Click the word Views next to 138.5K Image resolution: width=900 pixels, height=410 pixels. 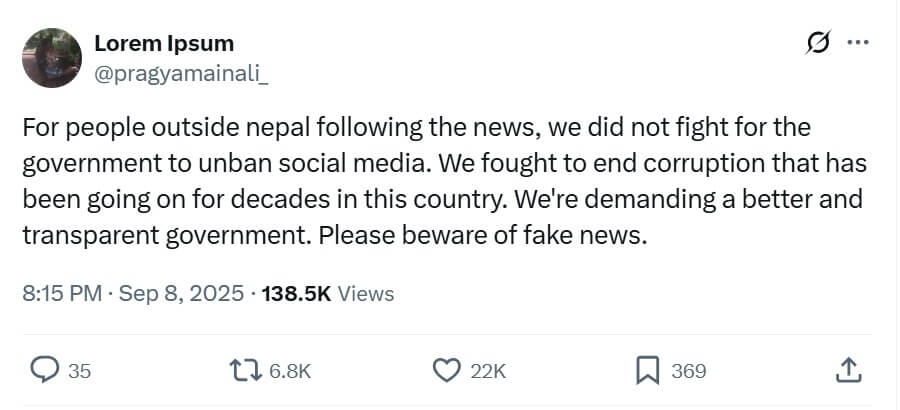click(x=366, y=294)
